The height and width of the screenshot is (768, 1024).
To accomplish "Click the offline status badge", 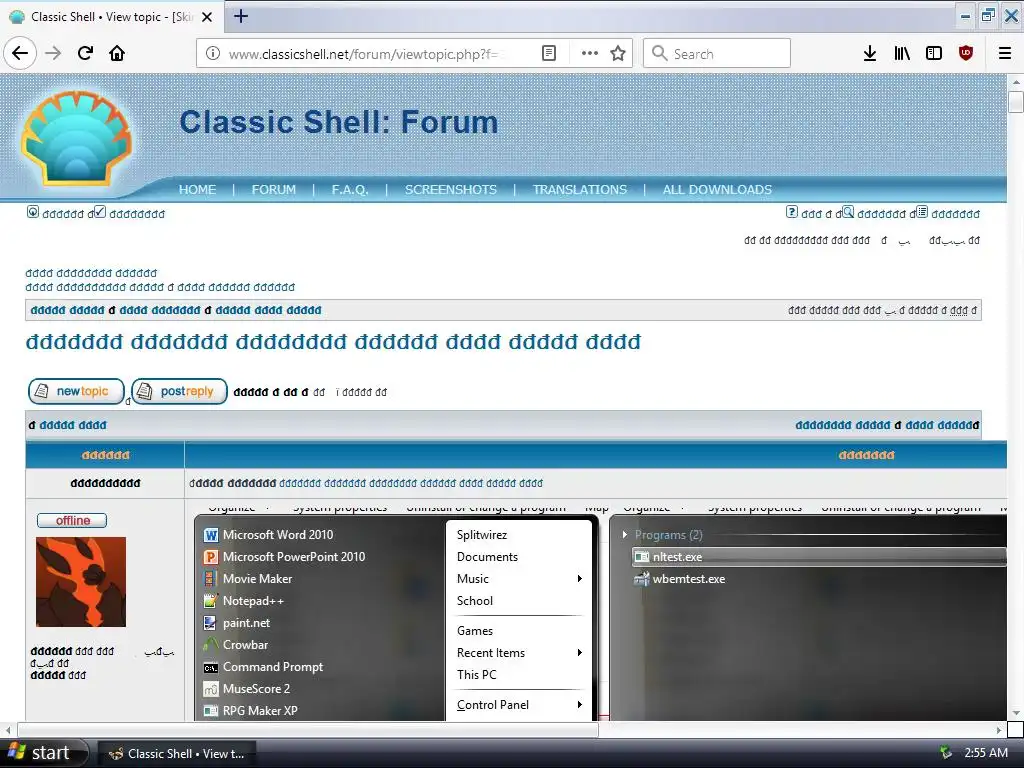I will [x=72, y=520].
